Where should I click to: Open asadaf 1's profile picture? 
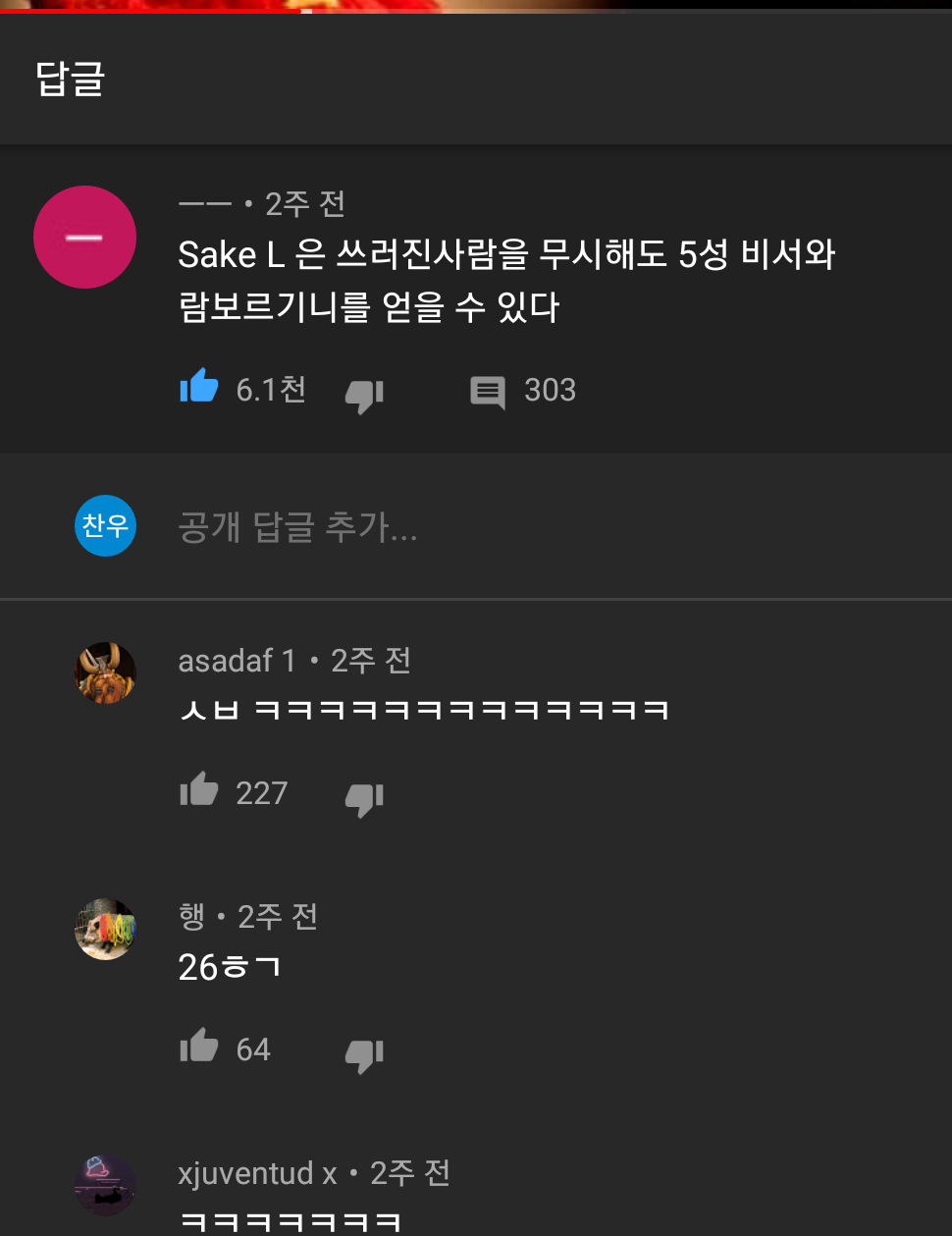(105, 673)
